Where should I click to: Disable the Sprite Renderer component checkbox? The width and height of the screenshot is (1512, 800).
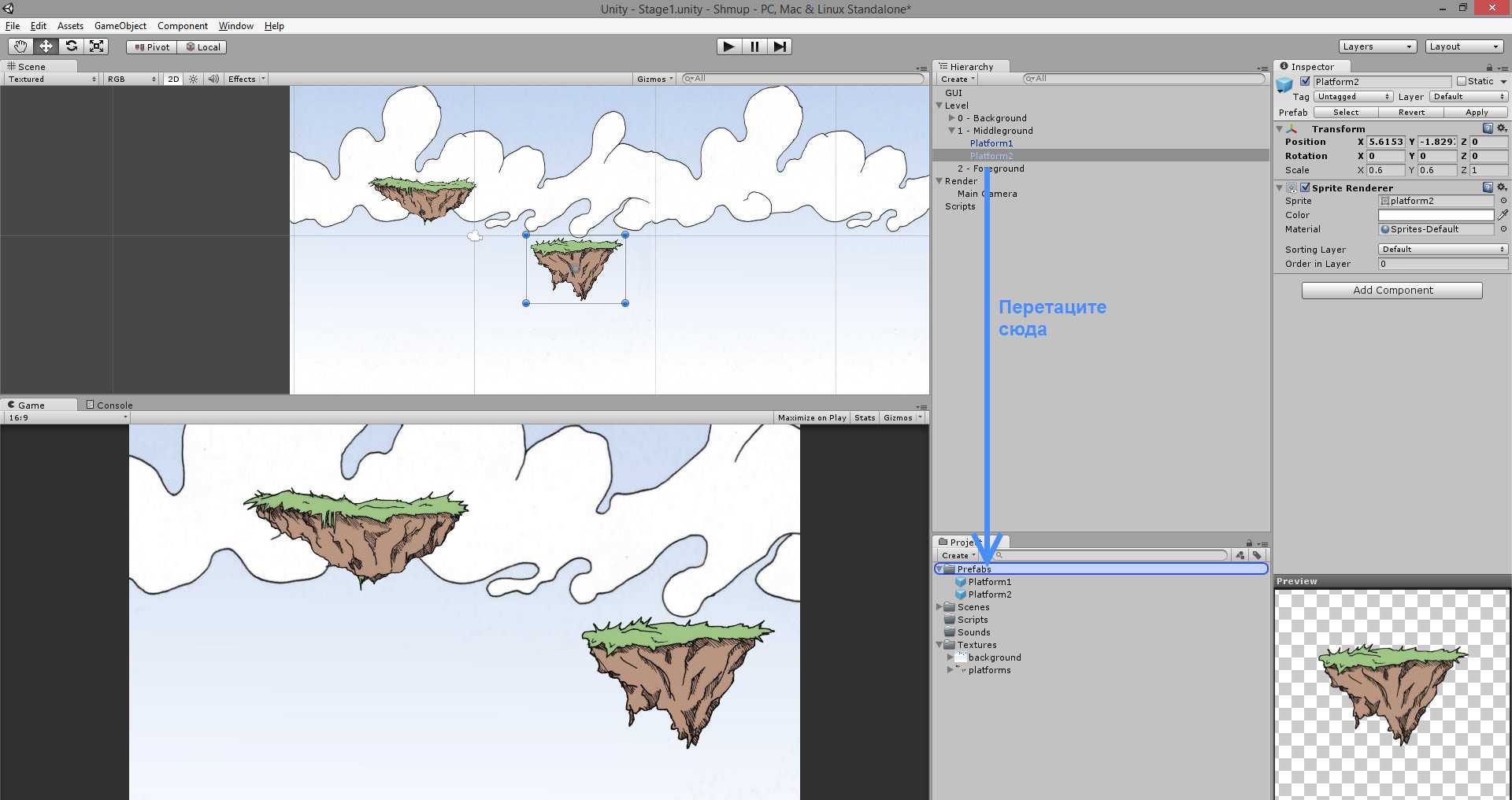tap(1305, 187)
